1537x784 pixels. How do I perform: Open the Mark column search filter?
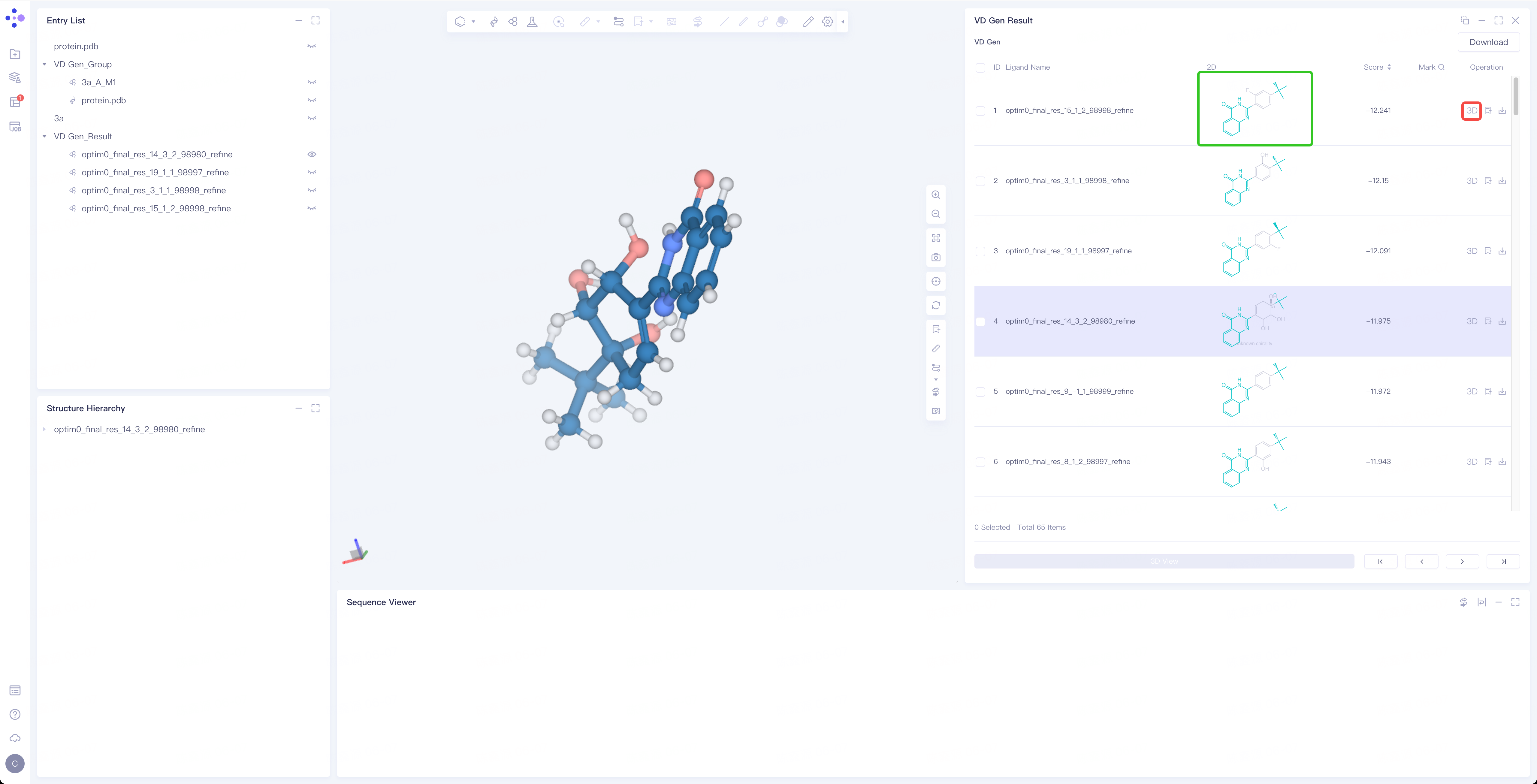(x=1442, y=68)
